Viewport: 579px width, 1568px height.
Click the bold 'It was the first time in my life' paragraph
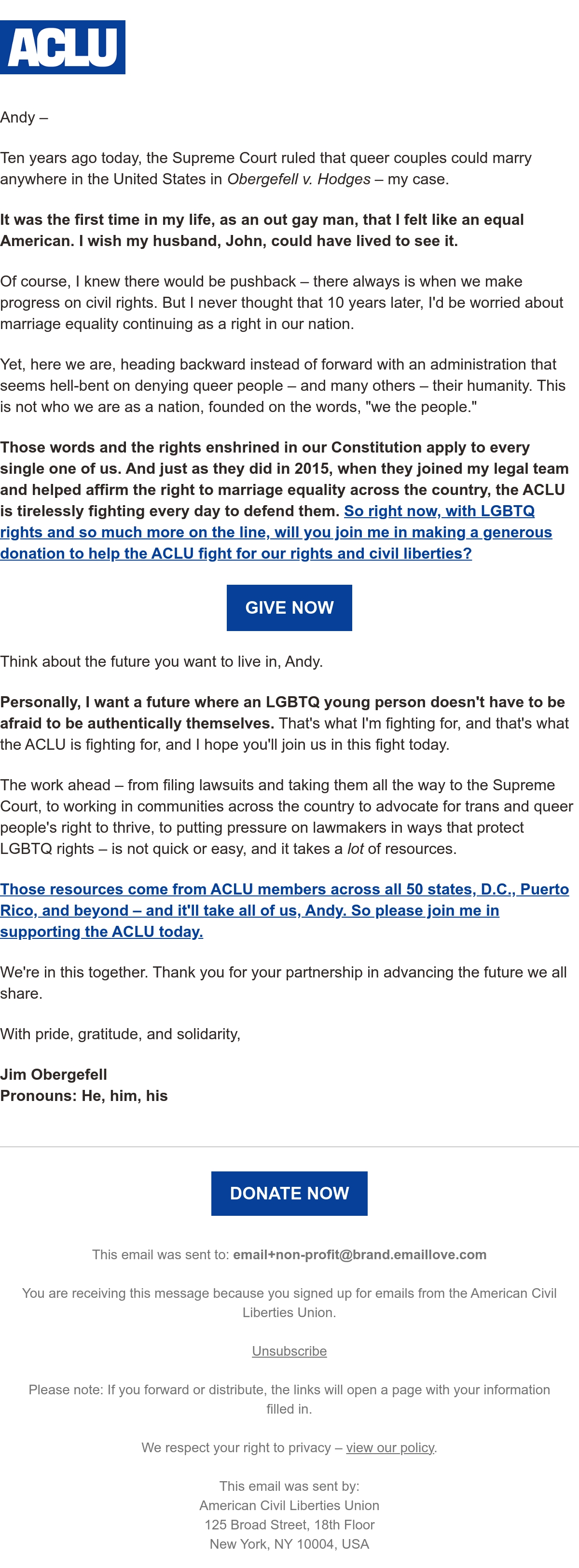click(x=262, y=230)
